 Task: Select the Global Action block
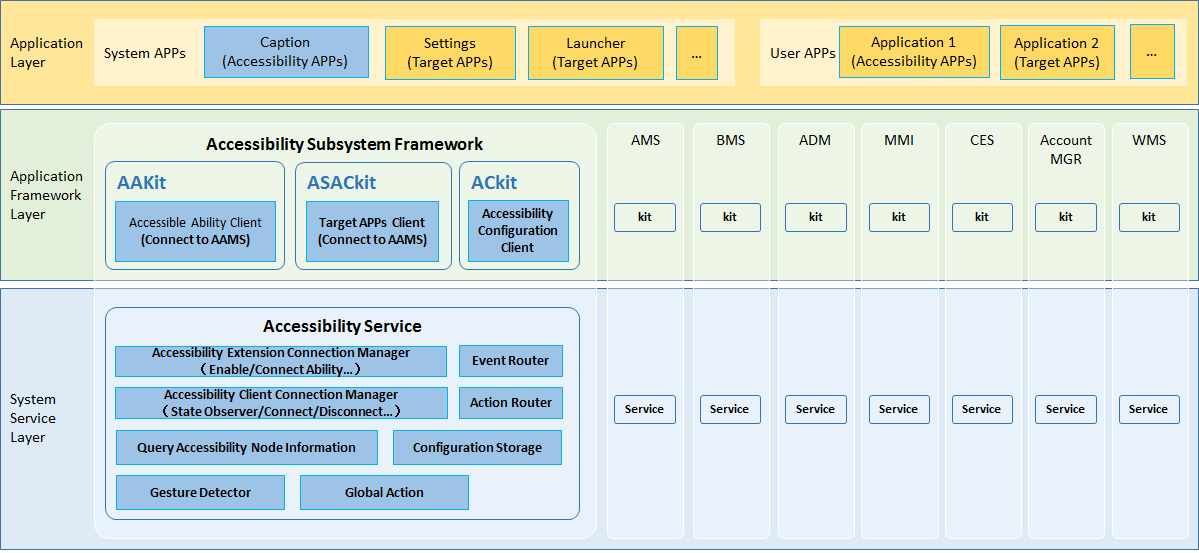click(x=384, y=492)
